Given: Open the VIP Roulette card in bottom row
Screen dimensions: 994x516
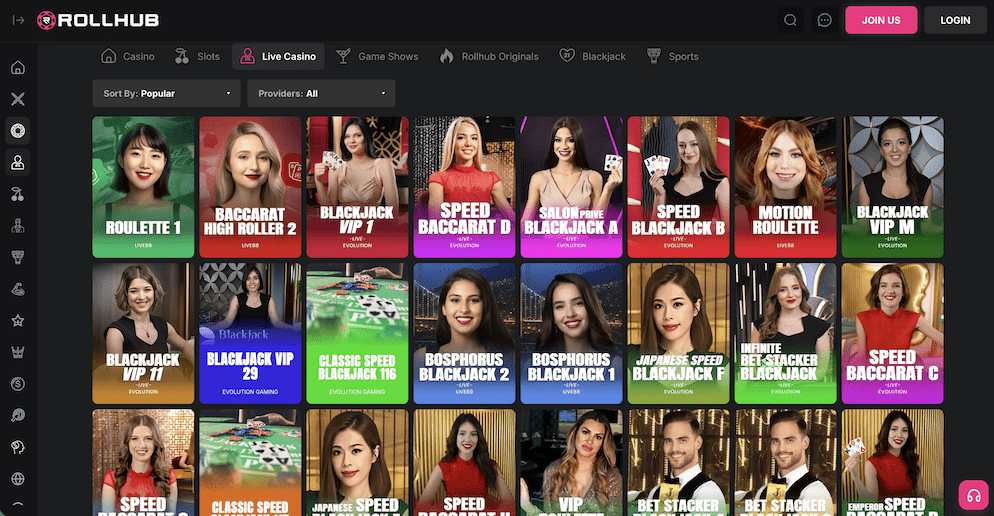Looking at the screenshot, I should pyautogui.click(x=572, y=463).
